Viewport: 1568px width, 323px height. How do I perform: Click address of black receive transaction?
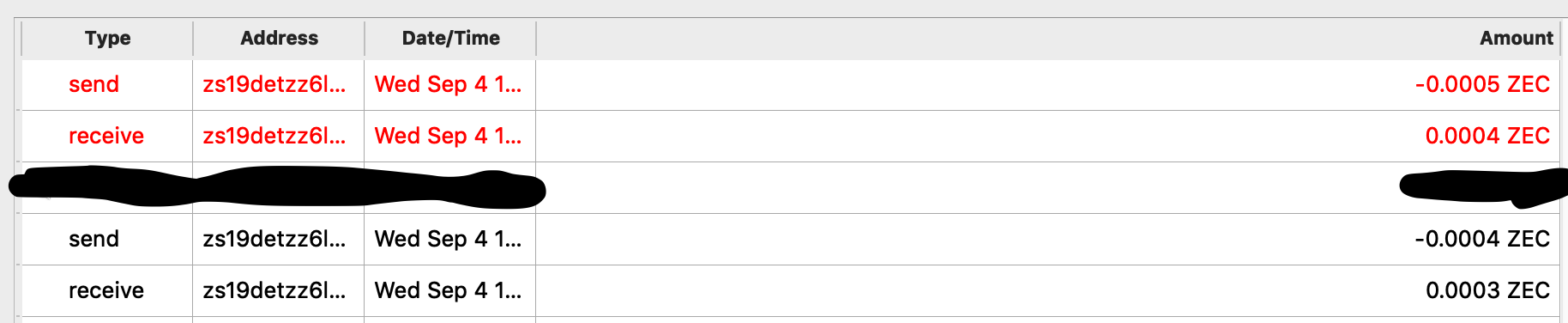pos(274,290)
